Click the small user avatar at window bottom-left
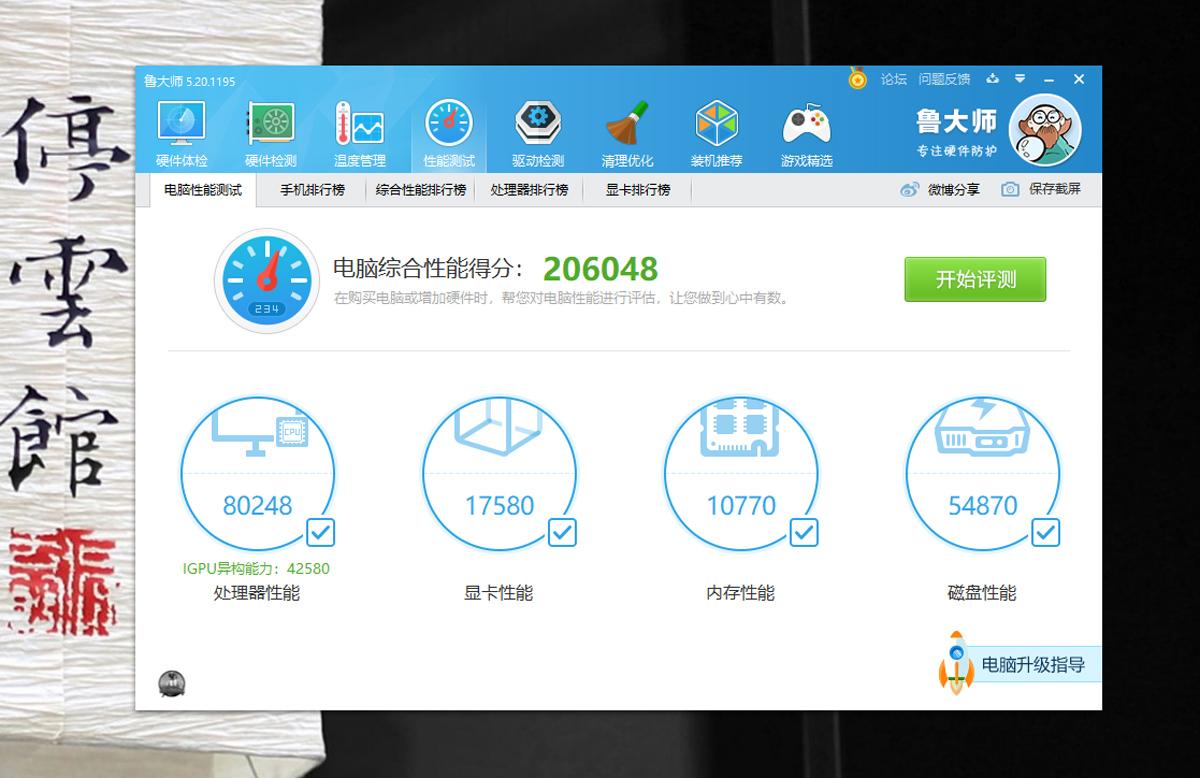This screenshot has height=778, width=1200. [x=172, y=683]
